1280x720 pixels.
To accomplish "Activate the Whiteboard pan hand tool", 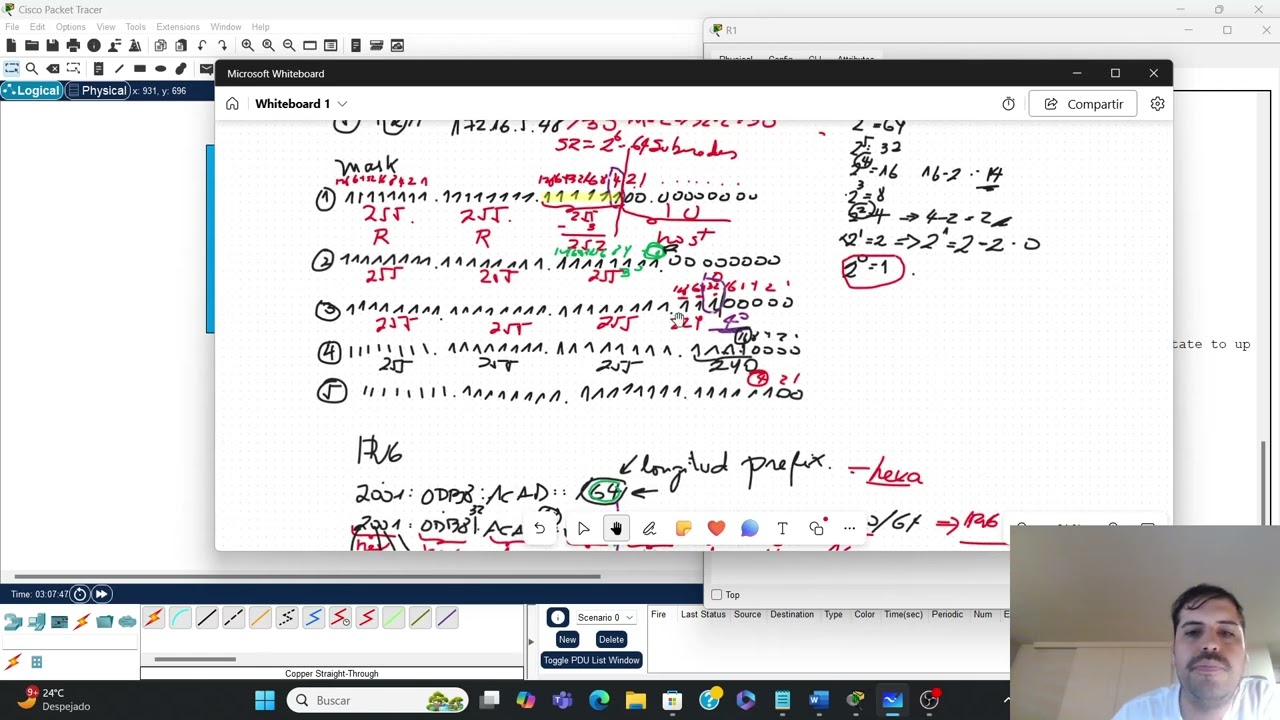I will pyautogui.click(x=616, y=528).
